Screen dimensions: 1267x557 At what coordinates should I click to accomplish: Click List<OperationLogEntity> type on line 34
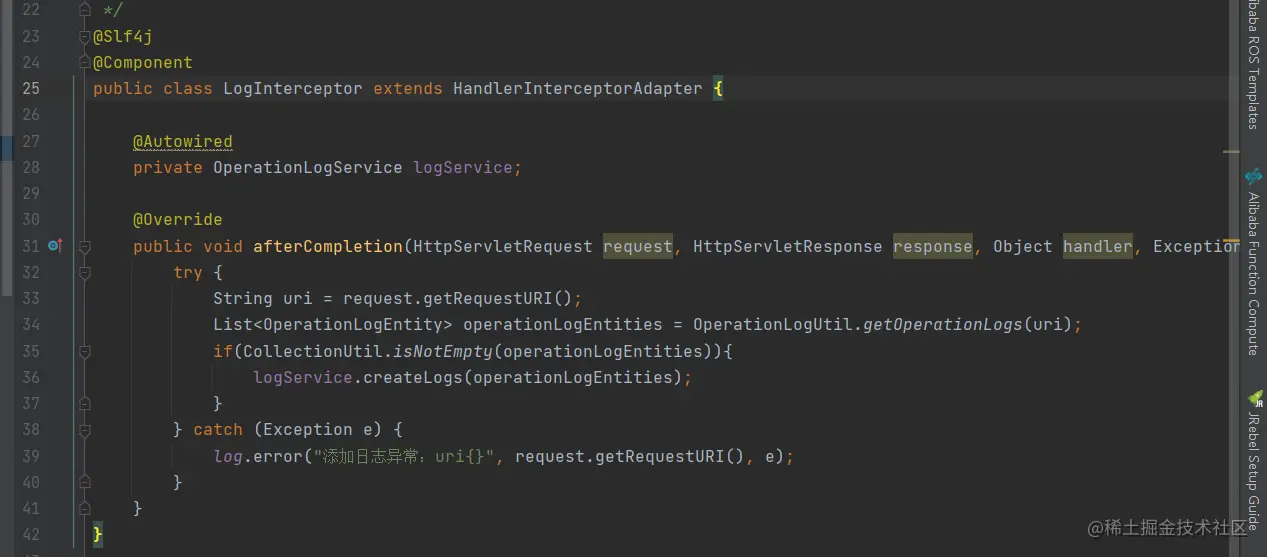point(333,324)
